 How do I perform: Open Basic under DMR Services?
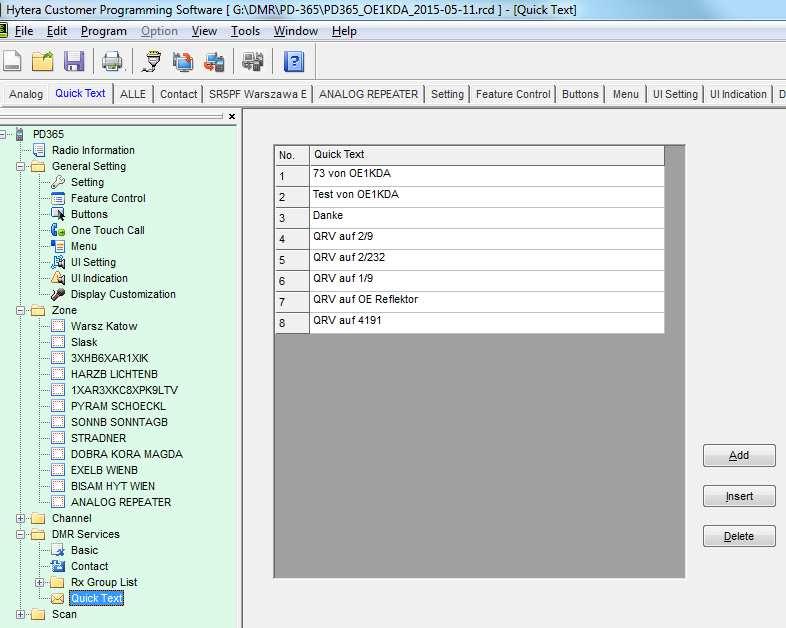(84, 550)
